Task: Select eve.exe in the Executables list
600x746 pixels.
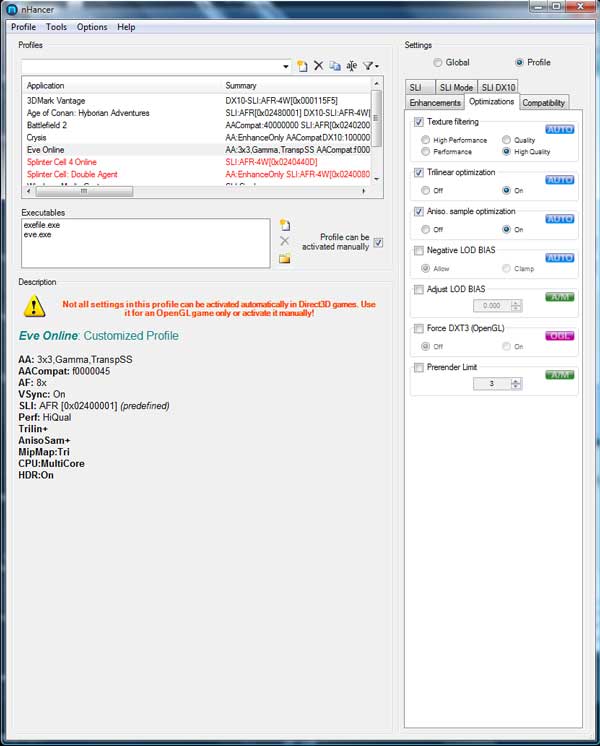Action: [37, 235]
